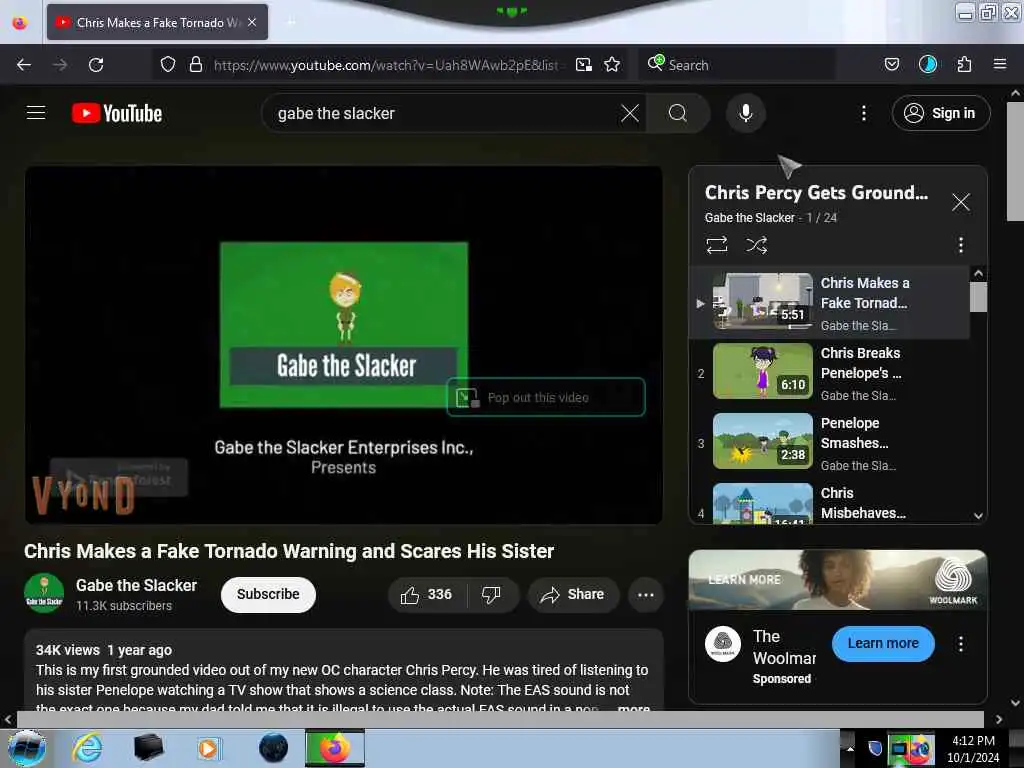
Task: Toggle shuffle playlist
Action: [x=756, y=245]
